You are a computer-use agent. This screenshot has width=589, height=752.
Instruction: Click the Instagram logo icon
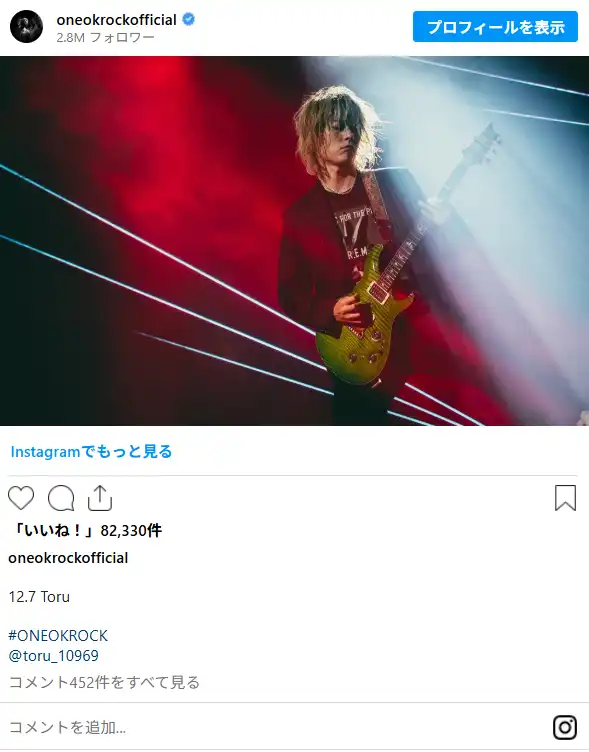click(x=565, y=728)
